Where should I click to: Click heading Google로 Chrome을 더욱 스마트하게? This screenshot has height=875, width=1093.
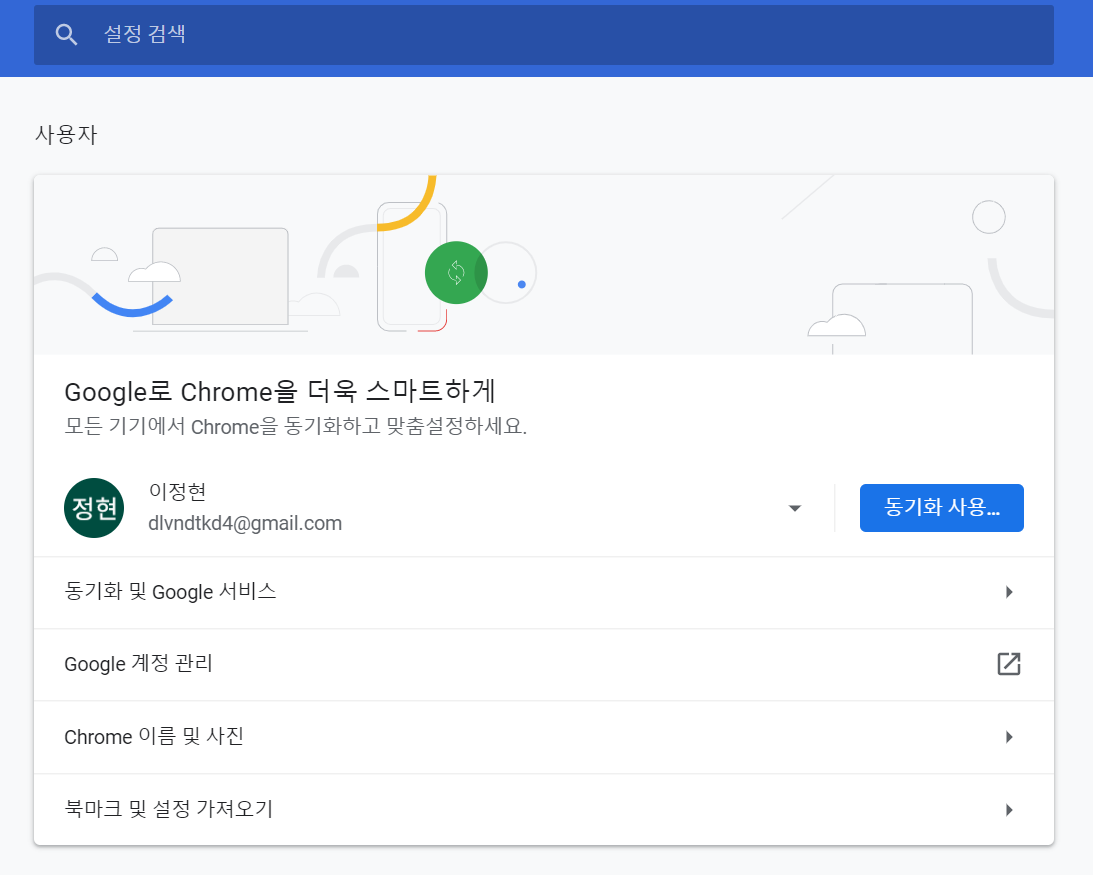pyautogui.click(x=280, y=391)
